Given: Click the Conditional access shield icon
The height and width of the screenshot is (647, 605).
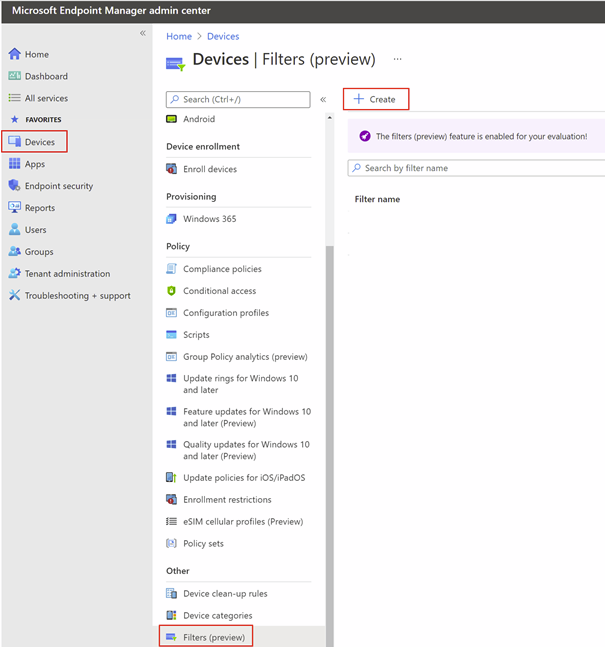Looking at the screenshot, I should click(x=171, y=290).
